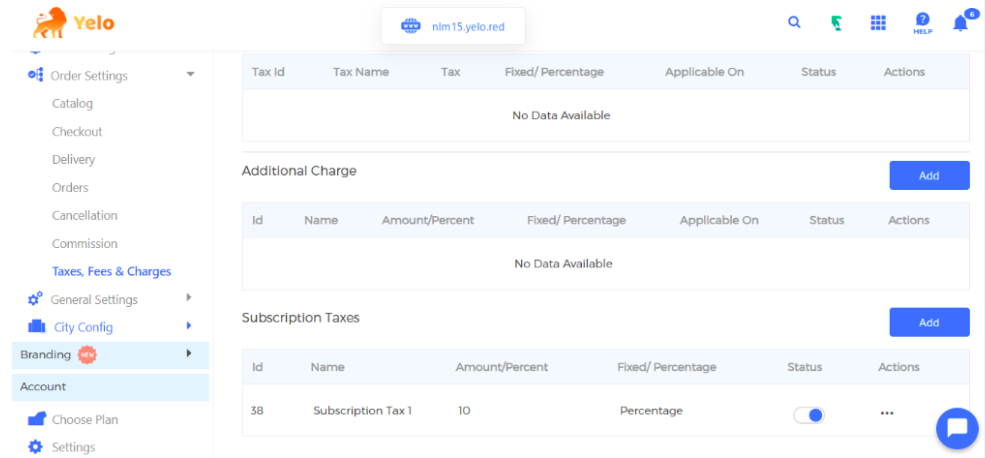Viewport: 985px width, 458px height.
Task: Open the search magnifier icon
Action: pos(794,22)
